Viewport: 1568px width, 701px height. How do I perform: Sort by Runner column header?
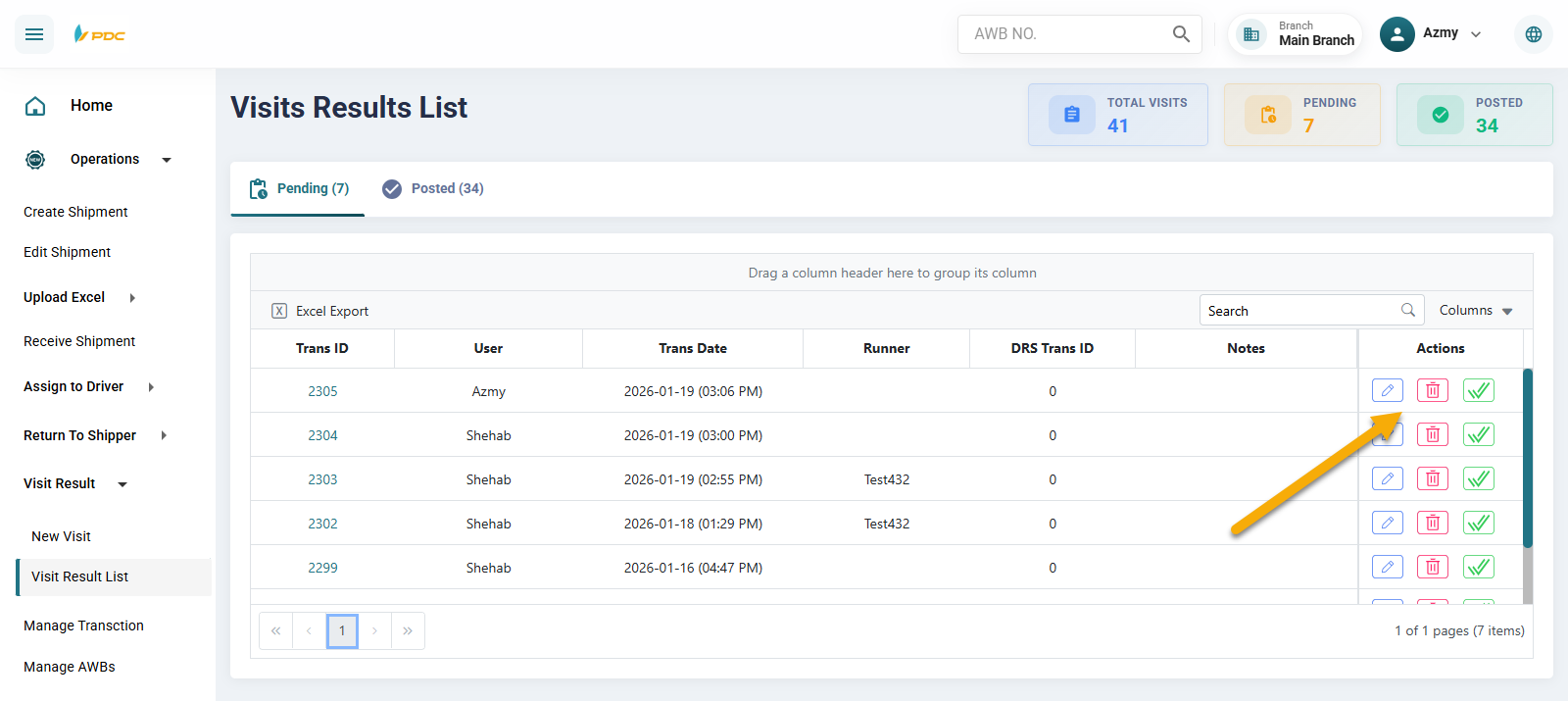tap(886, 348)
